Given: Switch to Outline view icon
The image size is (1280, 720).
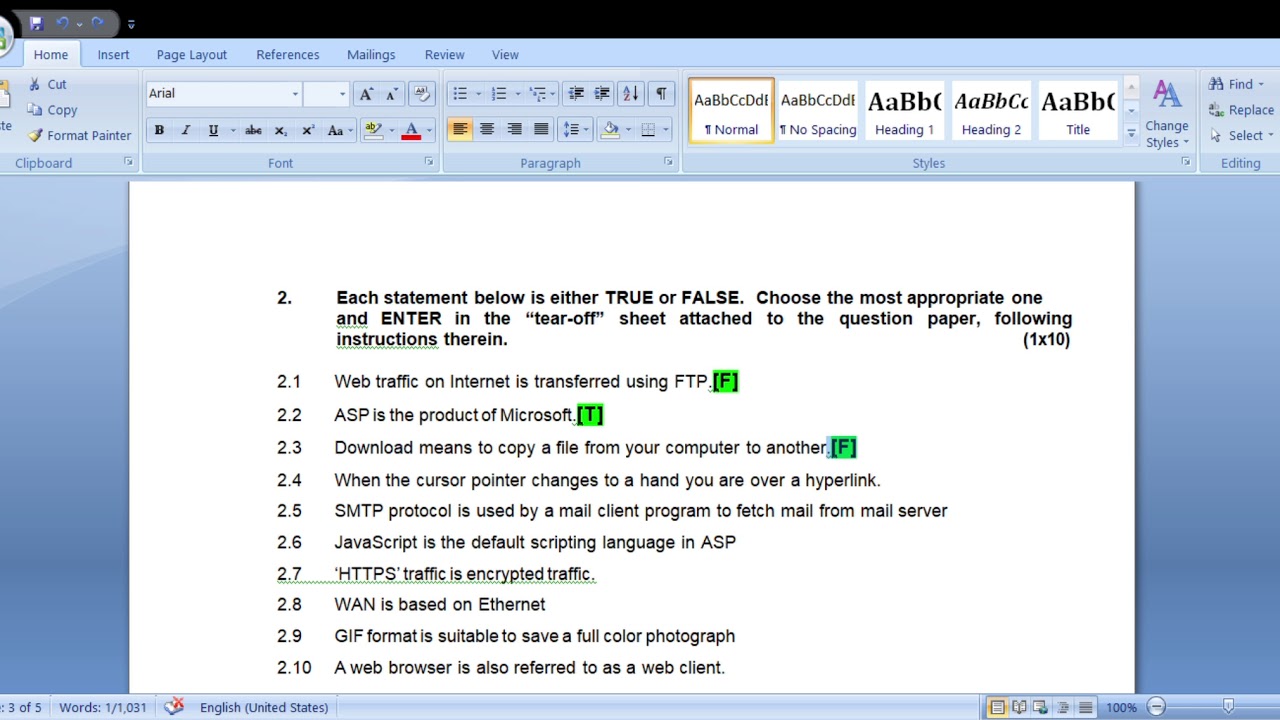Looking at the screenshot, I should (1063, 707).
